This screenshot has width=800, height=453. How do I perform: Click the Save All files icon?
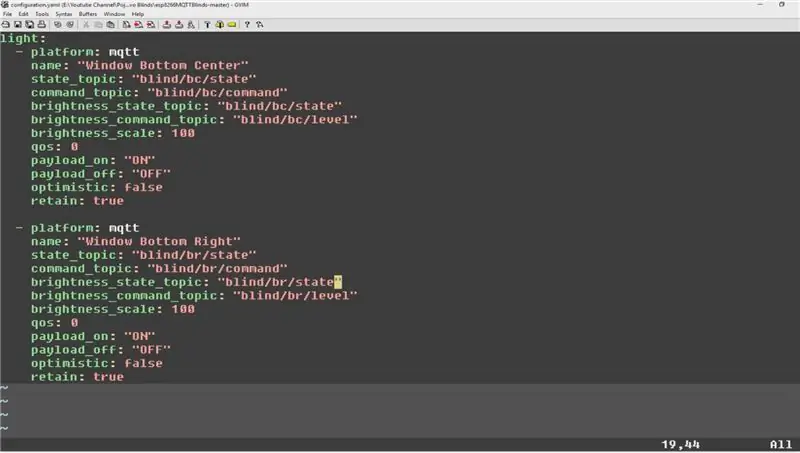click(30, 24)
